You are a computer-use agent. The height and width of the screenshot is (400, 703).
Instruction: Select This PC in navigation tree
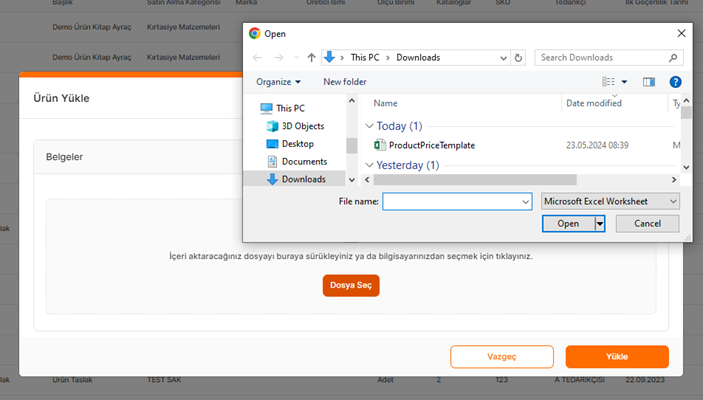pos(290,108)
